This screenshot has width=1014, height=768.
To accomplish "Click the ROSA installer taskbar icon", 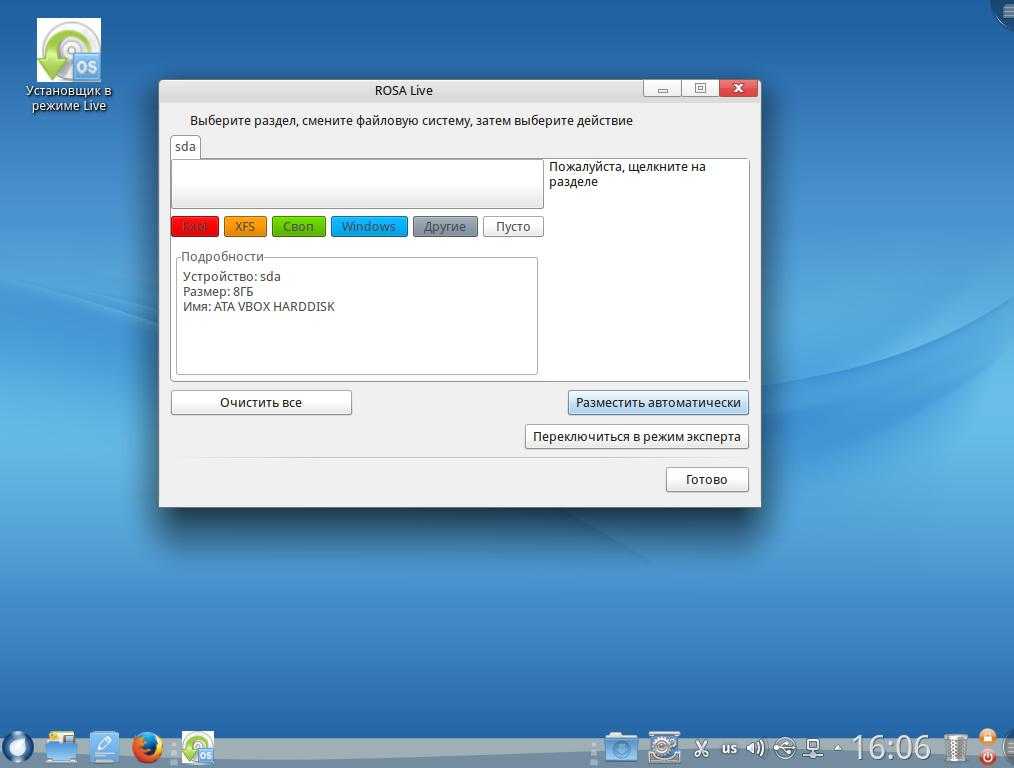I will 197,747.
